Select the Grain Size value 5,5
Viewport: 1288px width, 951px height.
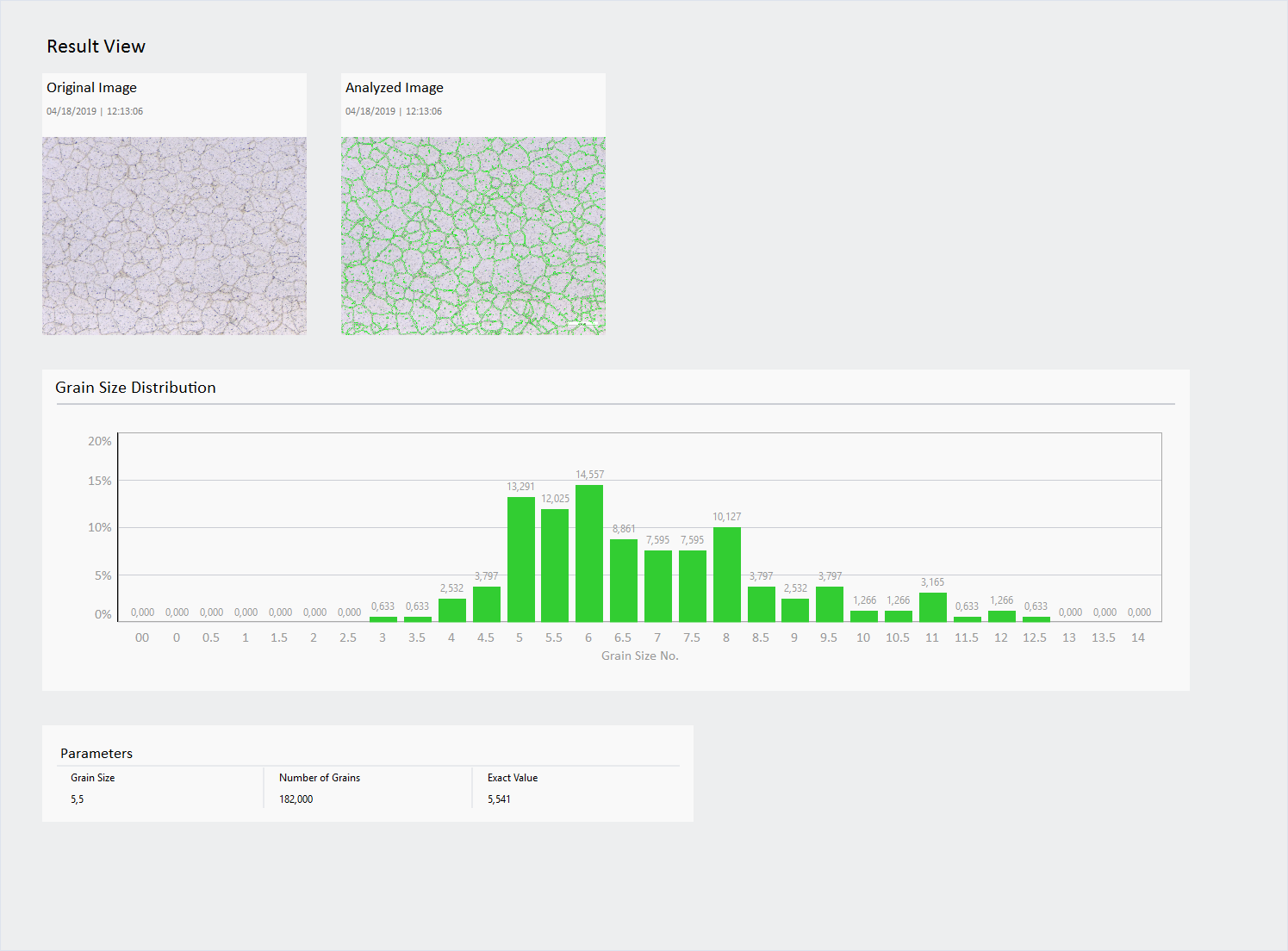(77, 799)
